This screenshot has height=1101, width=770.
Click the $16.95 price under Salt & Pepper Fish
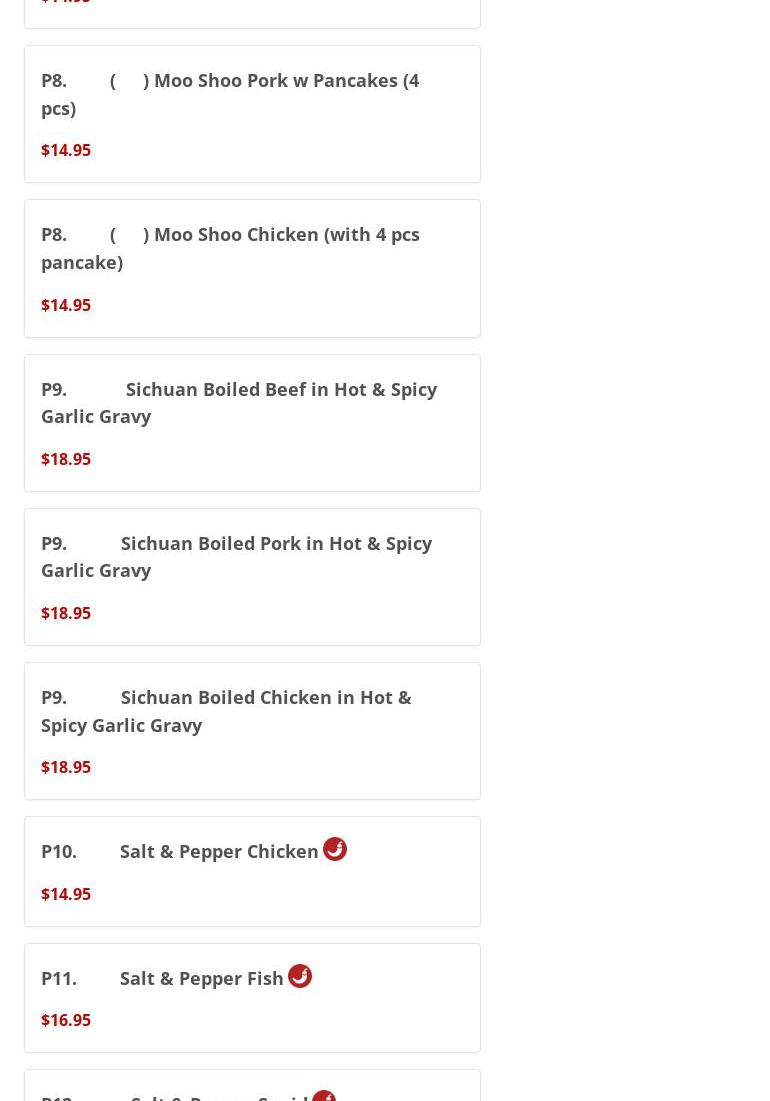66,1020
